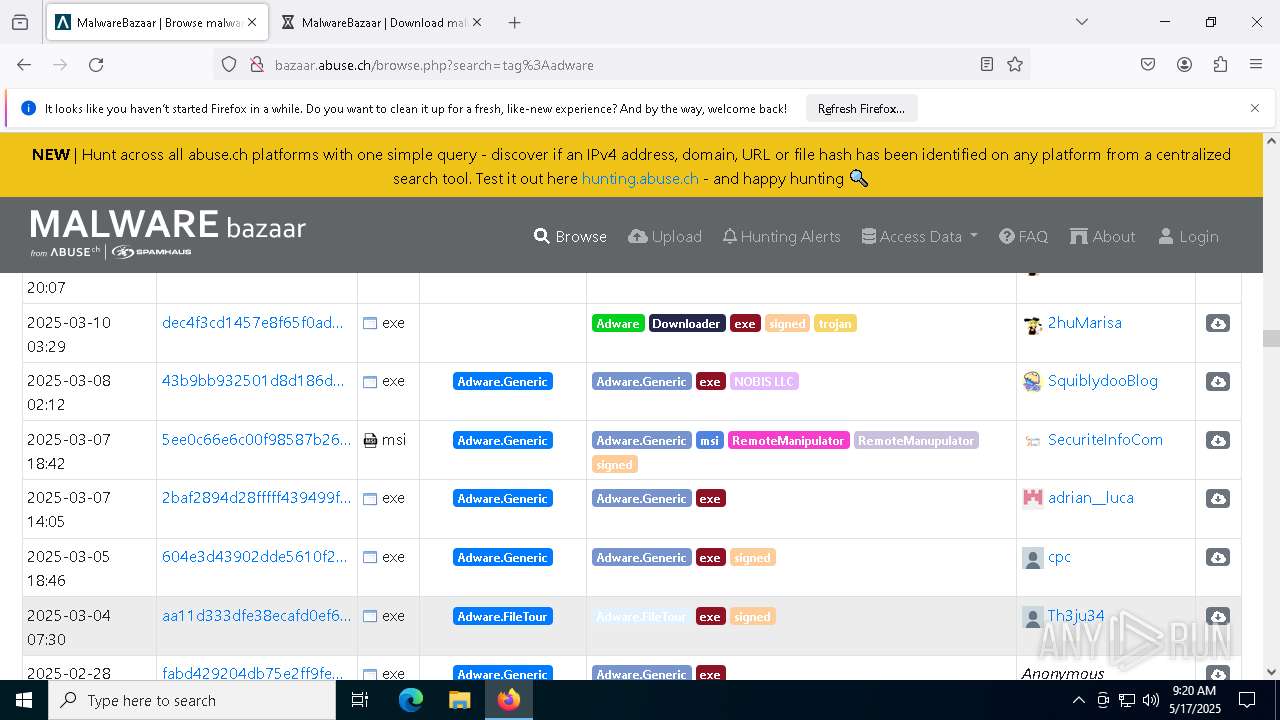1280x720 pixels.
Task: Open reporter Th3ju34 profile link
Action: pyautogui.click(x=1075, y=616)
